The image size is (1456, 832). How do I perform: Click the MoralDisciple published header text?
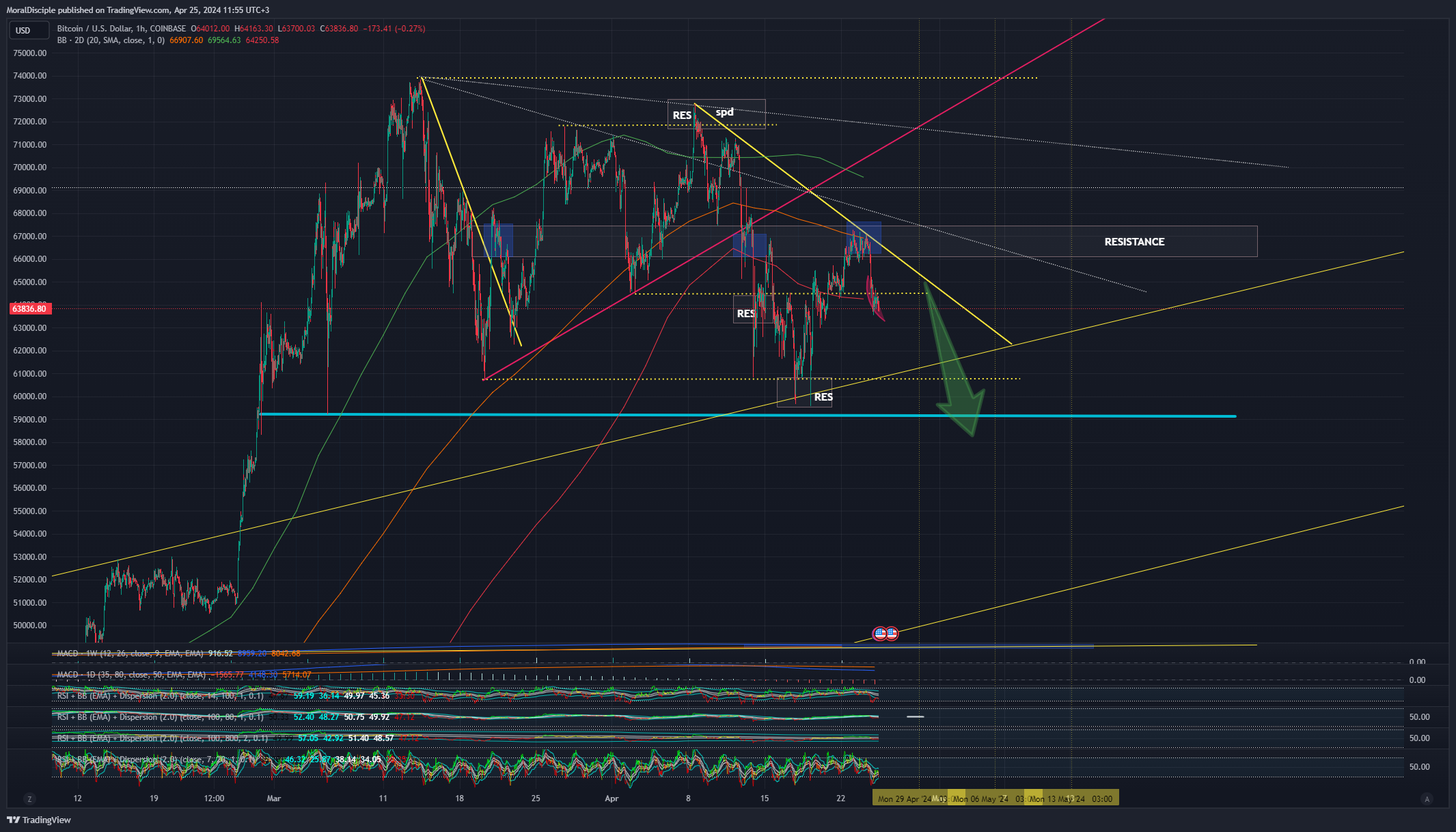point(138,10)
